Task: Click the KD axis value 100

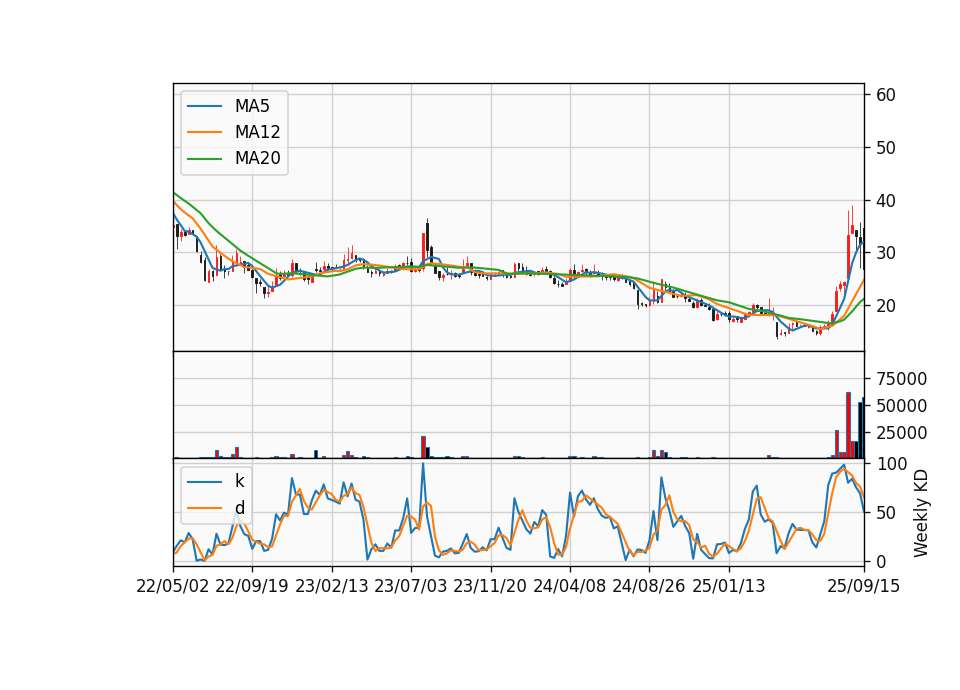Action: [x=892, y=464]
